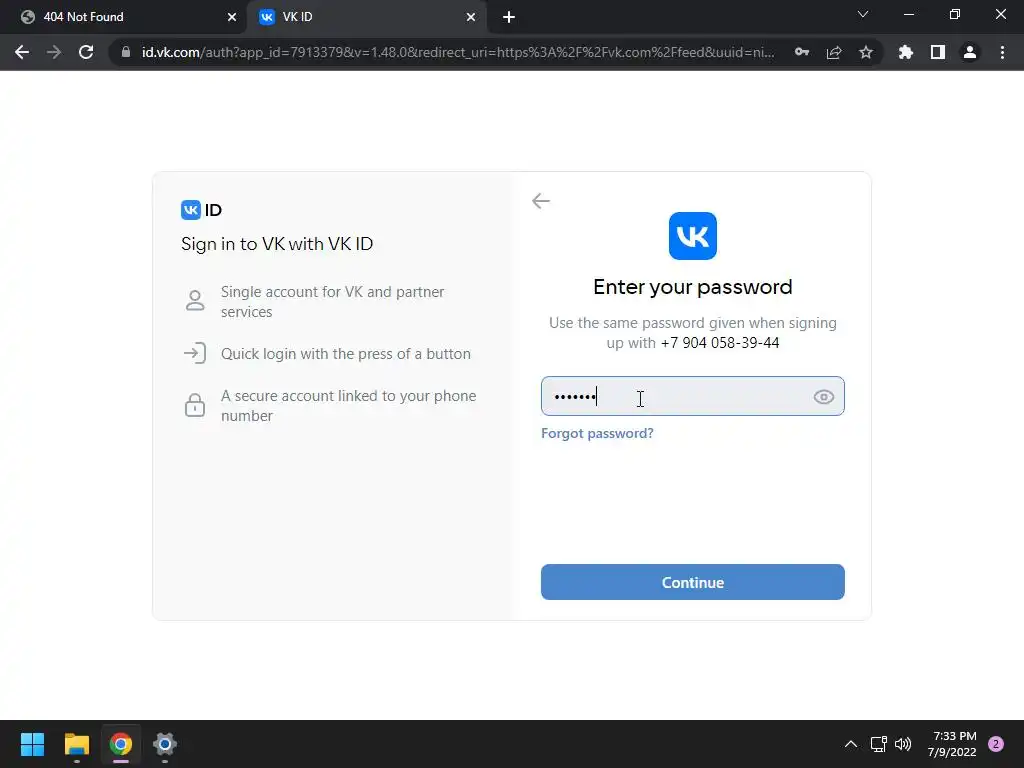Click 'Sign in to VK with VK ID' text

277,244
